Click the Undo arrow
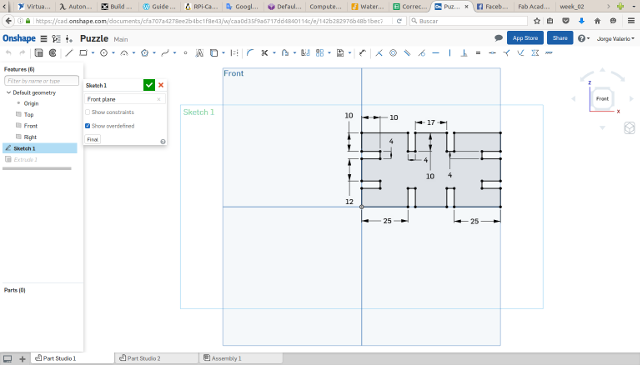The width and height of the screenshot is (640, 365). 9,53
